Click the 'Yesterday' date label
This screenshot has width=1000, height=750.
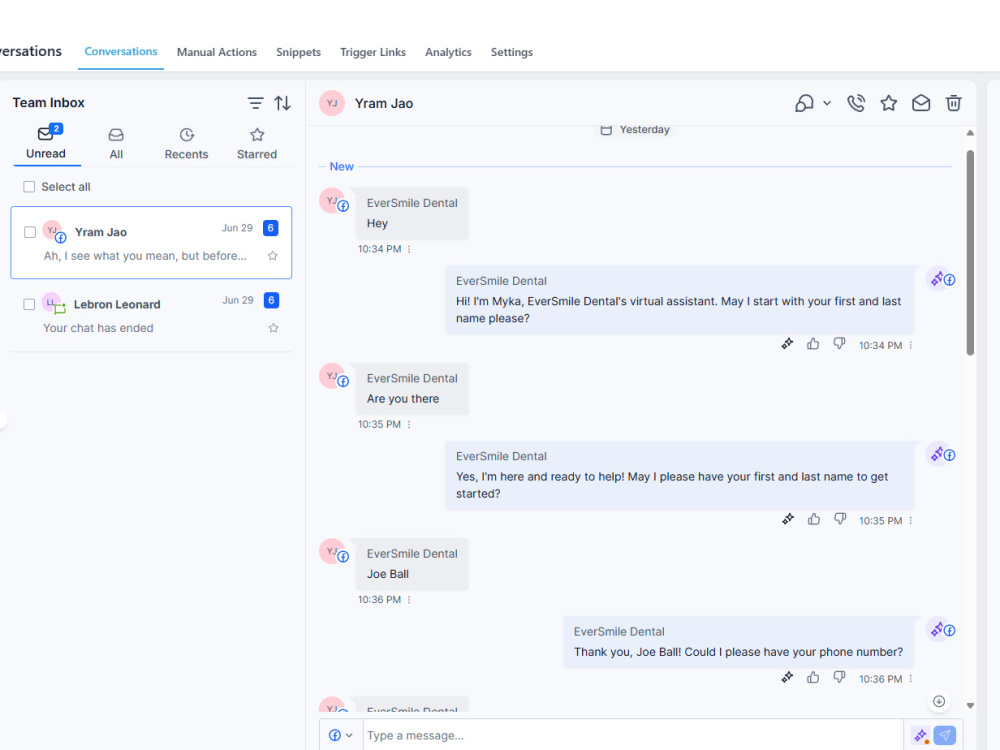point(644,129)
